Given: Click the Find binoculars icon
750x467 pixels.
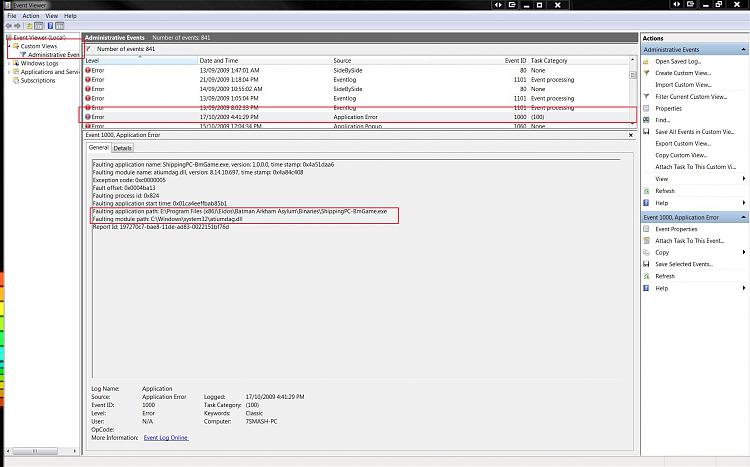Looking at the screenshot, I should [x=646, y=120].
